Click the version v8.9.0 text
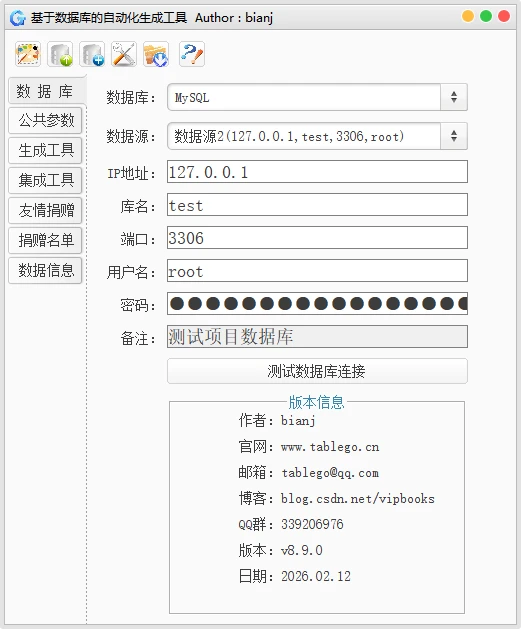Viewport: 521px width, 629px height. (x=302, y=550)
